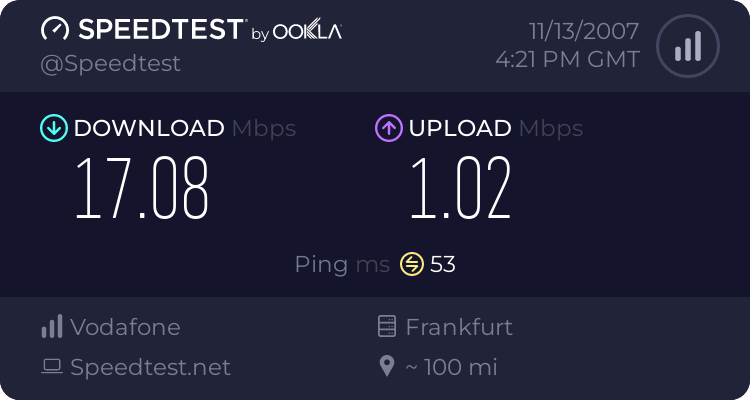The width and height of the screenshot is (750, 400).
Task: Click the signal bars circle icon
Action: tap(687, 46)
